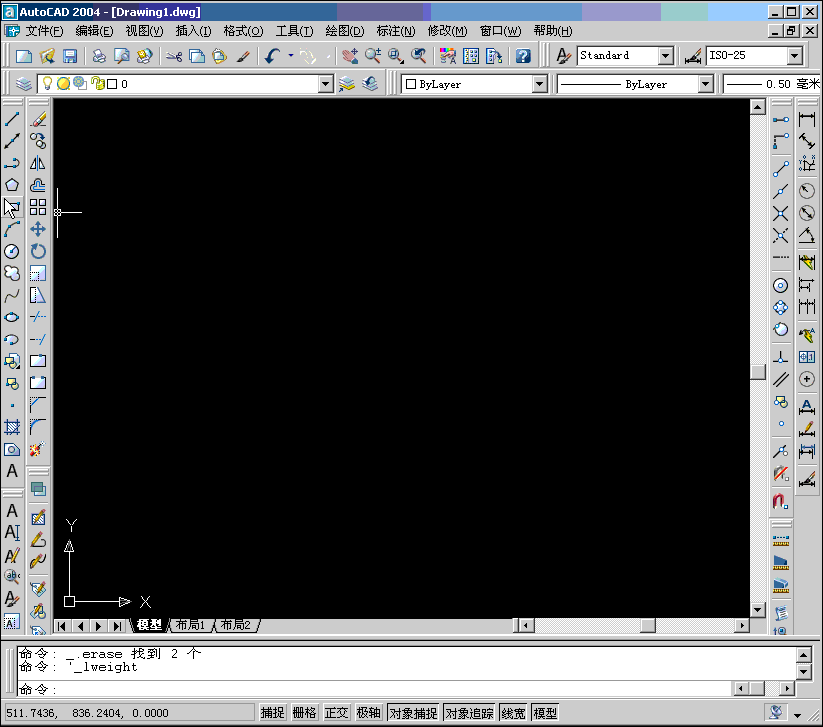This screenshot has height=727, width=823.
Task: Open the 文件(F) menu
Action: point(44,31)
